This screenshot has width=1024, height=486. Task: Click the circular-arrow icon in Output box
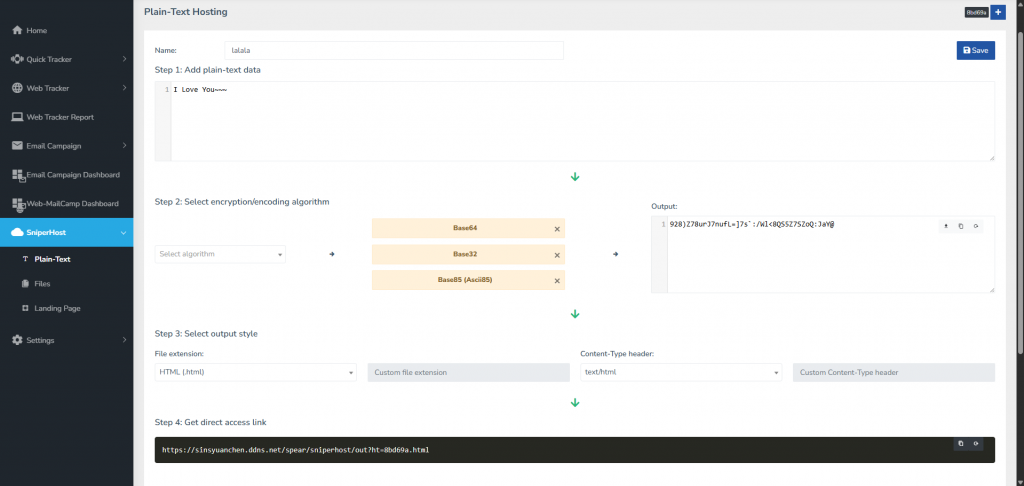(x=976, y=226)
